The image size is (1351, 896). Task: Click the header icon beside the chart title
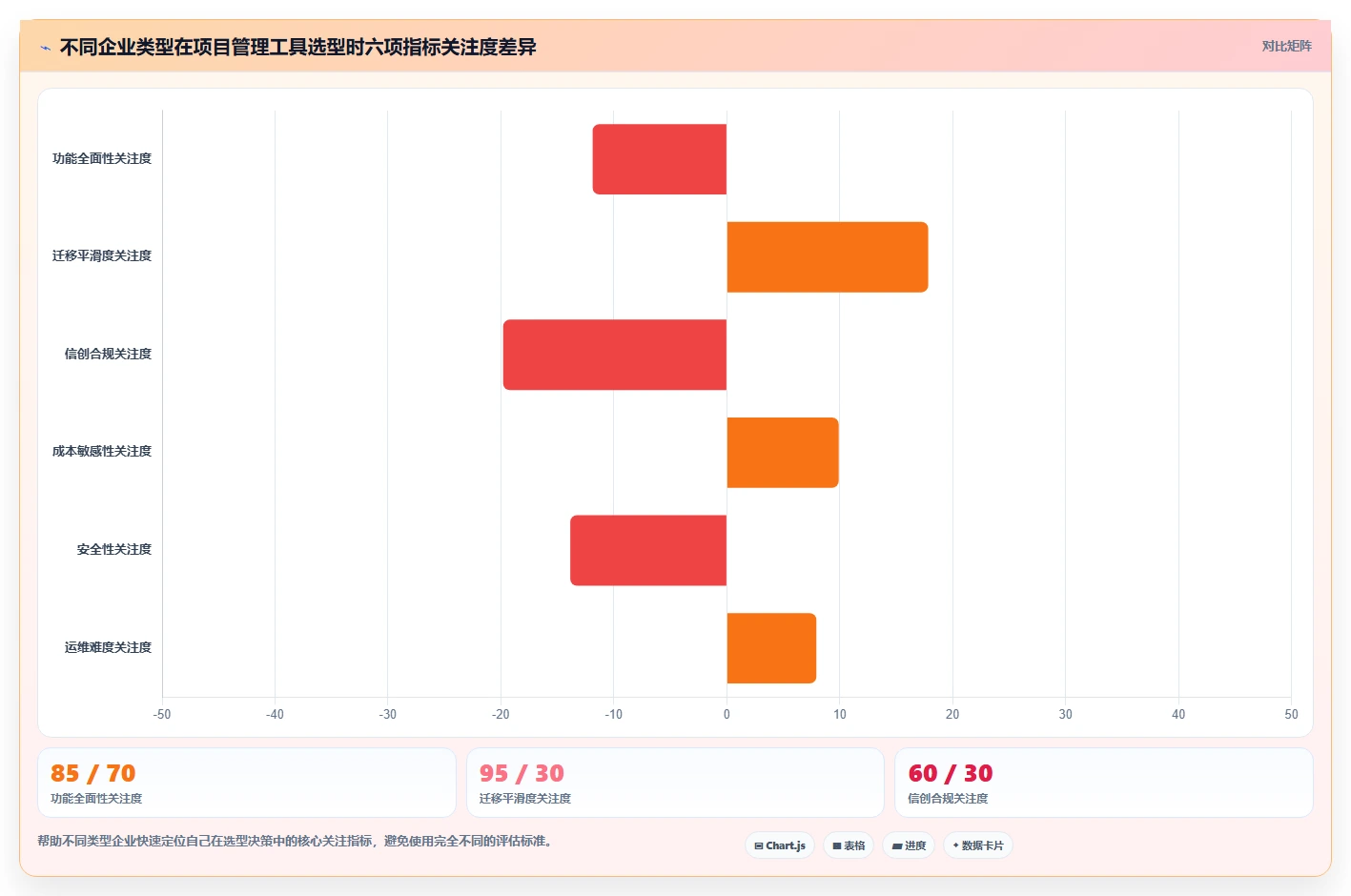click(x=45, y=48)
